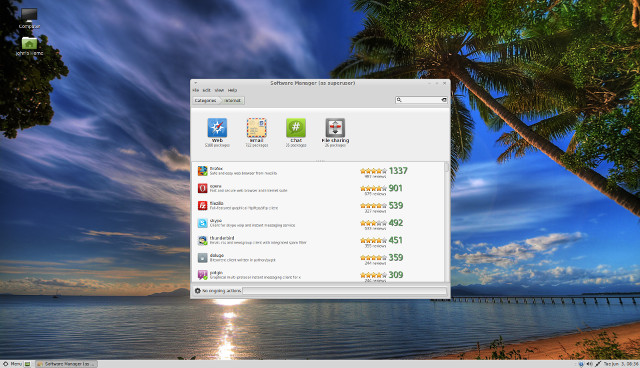
Task: Open the Web category icon
Action: point(217,128)
